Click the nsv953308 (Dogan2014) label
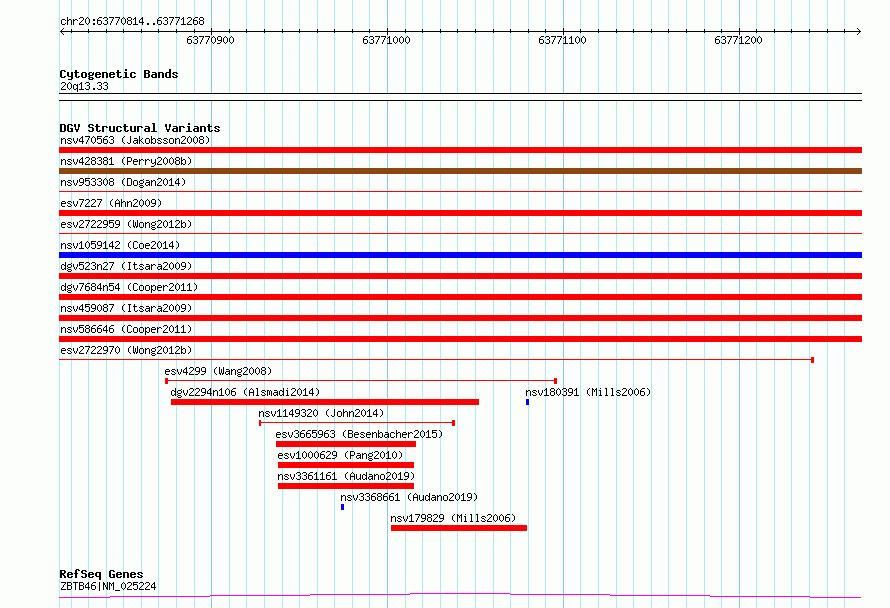Viewport: 890px width, 608px height. [x=123, y=182]
